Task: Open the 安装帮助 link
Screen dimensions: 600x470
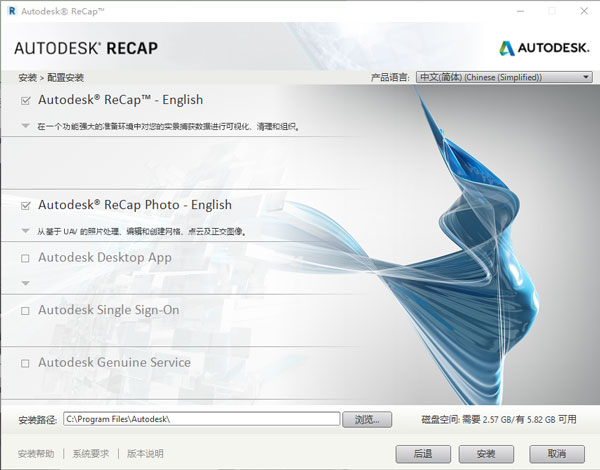Action: (x=36, y=453)
